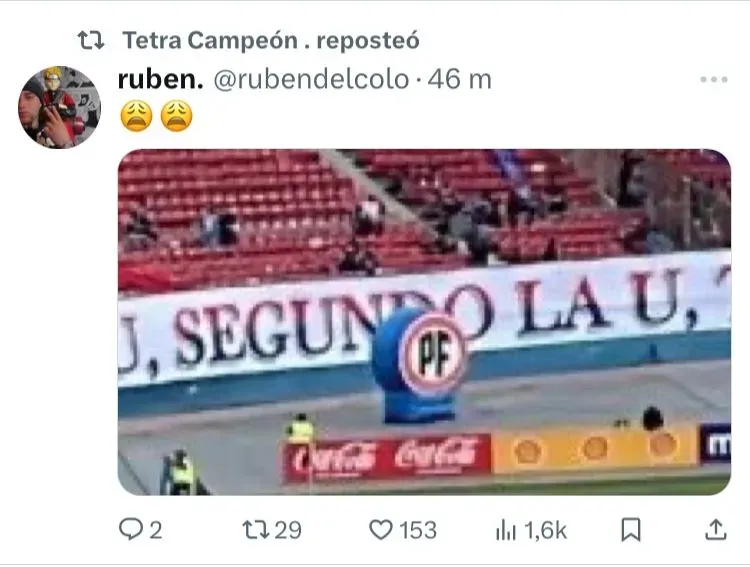Open the @rubendelcolo handle link

(x=311, y=79)
